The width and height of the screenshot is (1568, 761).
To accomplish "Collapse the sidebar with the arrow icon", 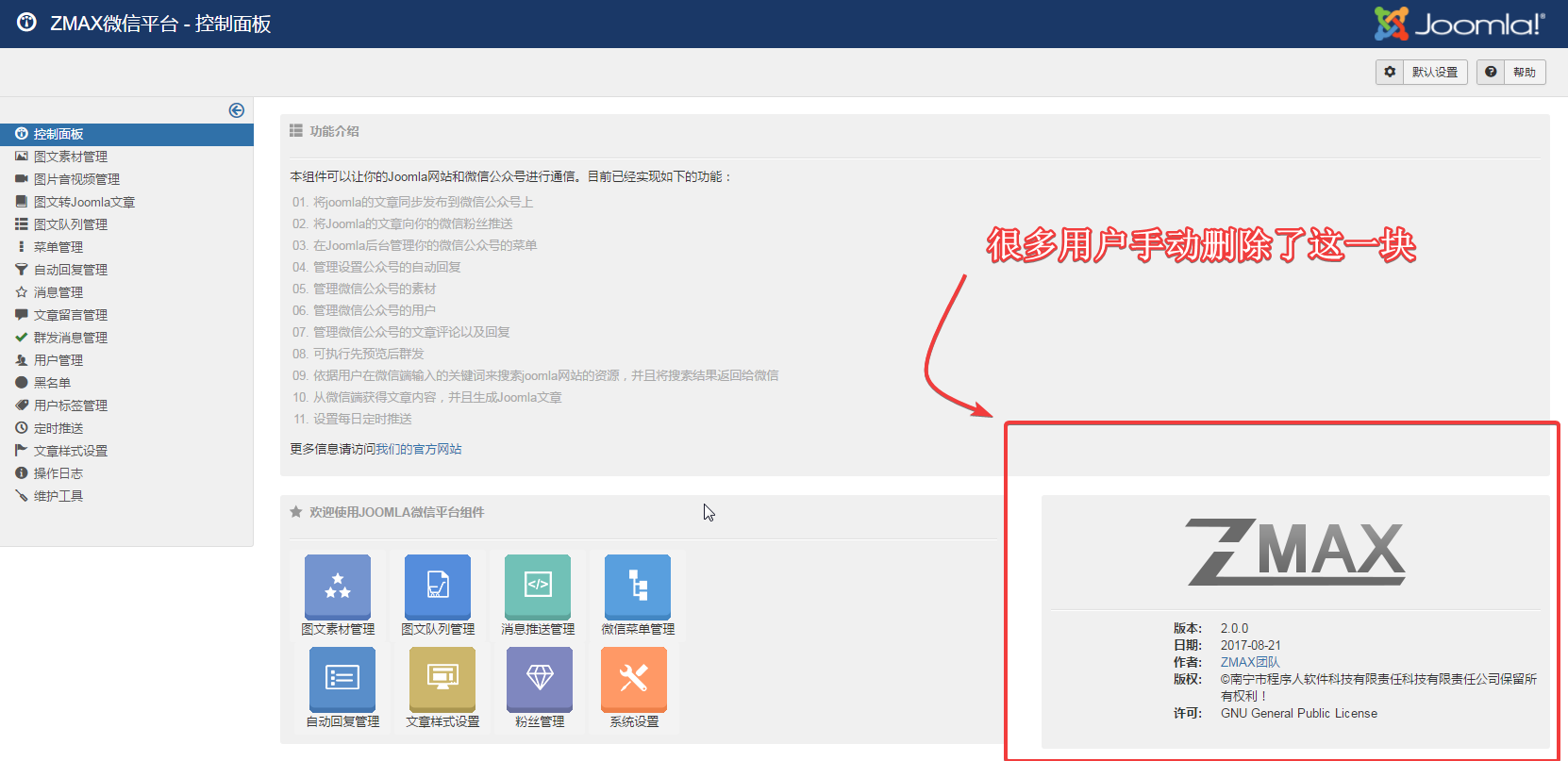I will tap(237, 110).
